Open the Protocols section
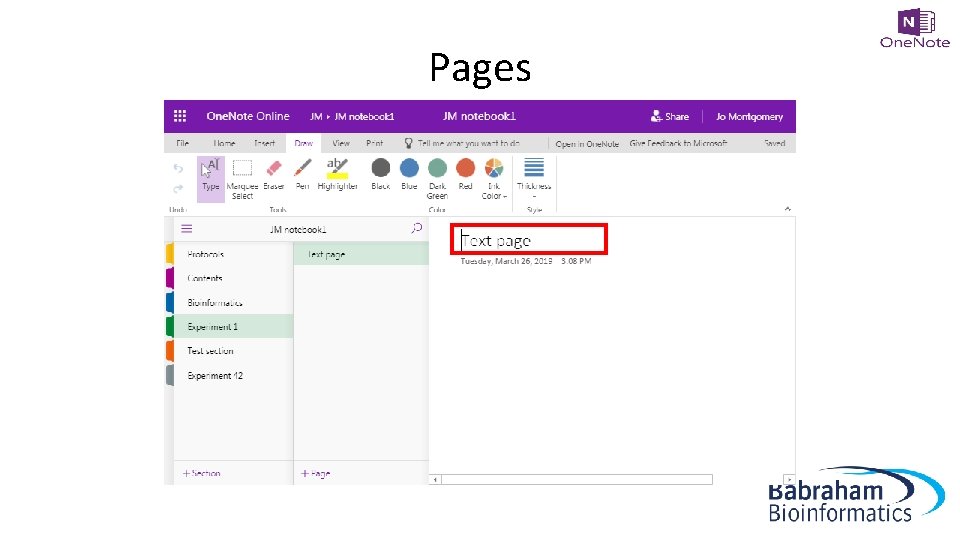The height and width of the screenshot is (540, 960). click(x=233, y=254)
